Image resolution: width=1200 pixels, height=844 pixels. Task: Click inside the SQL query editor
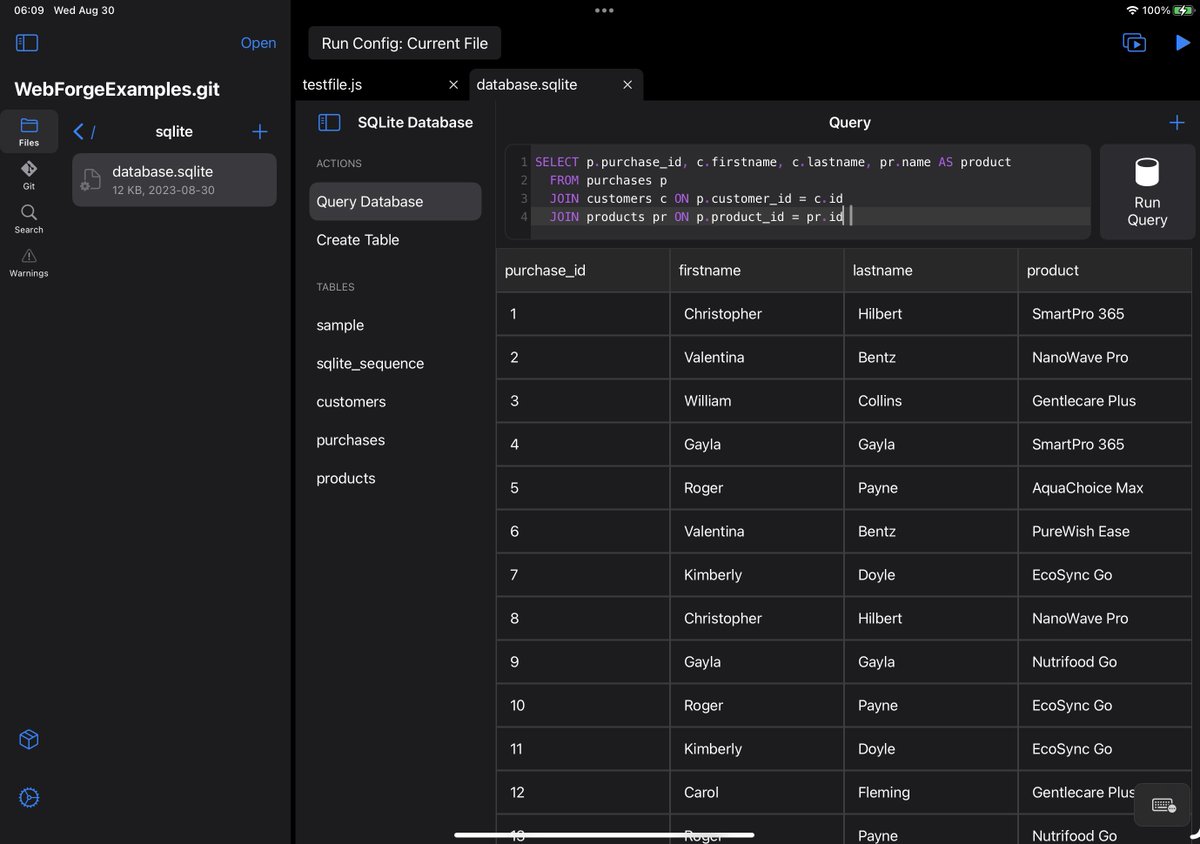pos(798,192)
